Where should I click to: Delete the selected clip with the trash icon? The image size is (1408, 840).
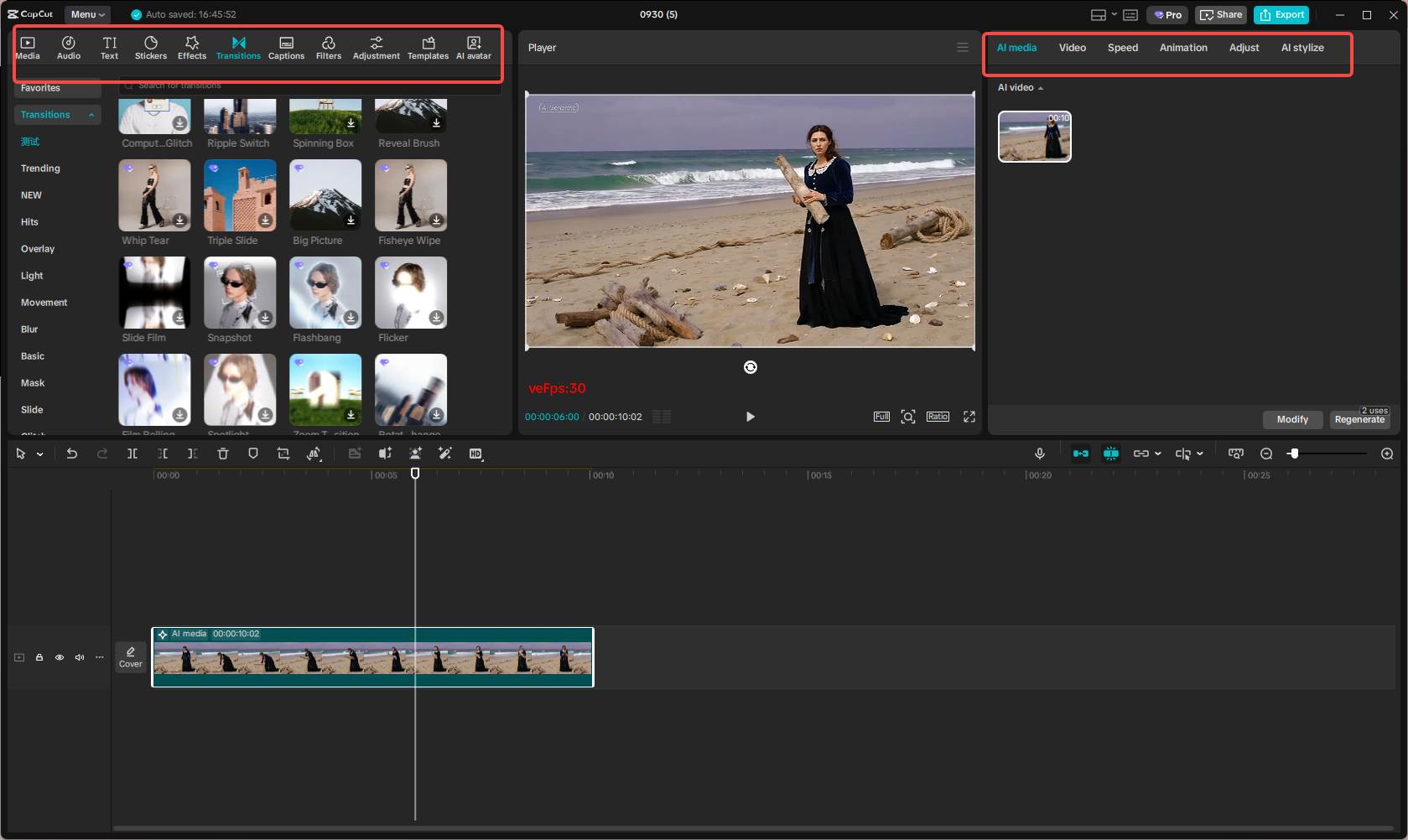click(223, 454)
